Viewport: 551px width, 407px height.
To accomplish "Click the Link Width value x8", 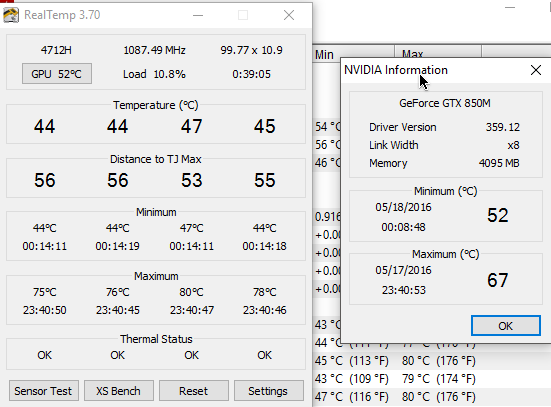I will 513,145.
